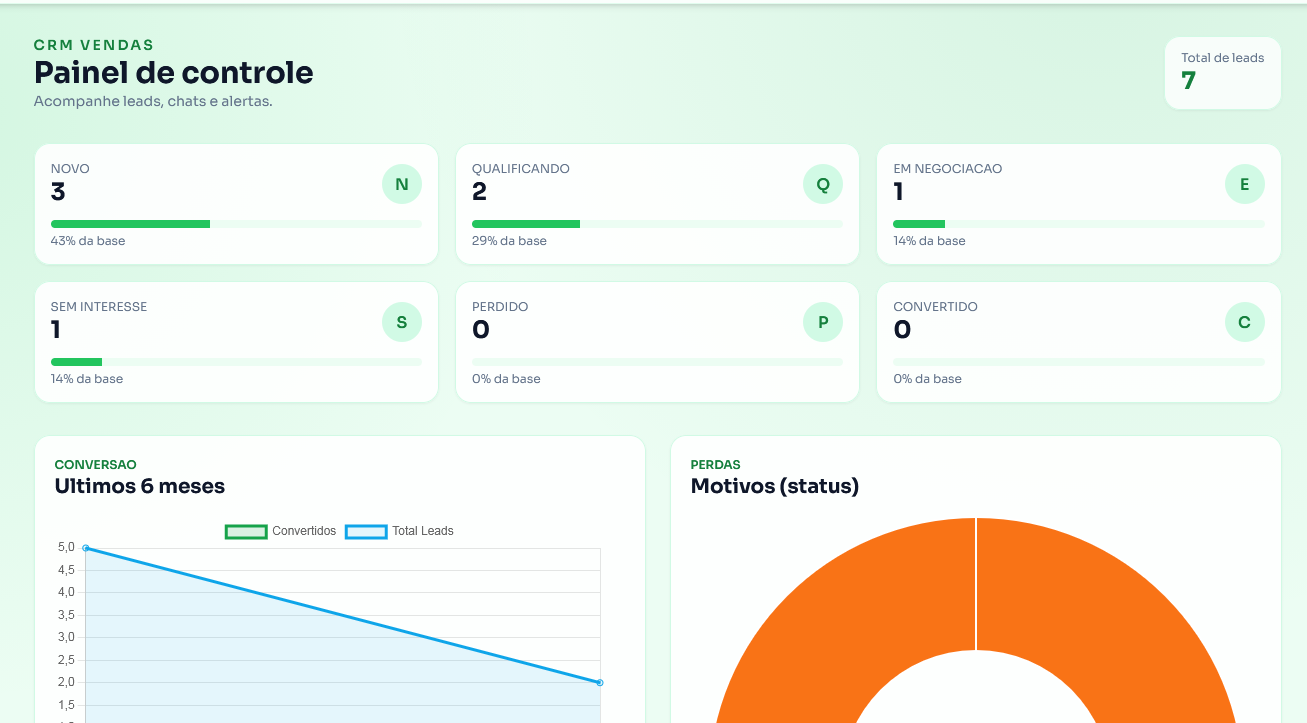The image size is (1307, 723).
Task: Click the E badge on Em Negociacao card
Action: click(1244, 184)
